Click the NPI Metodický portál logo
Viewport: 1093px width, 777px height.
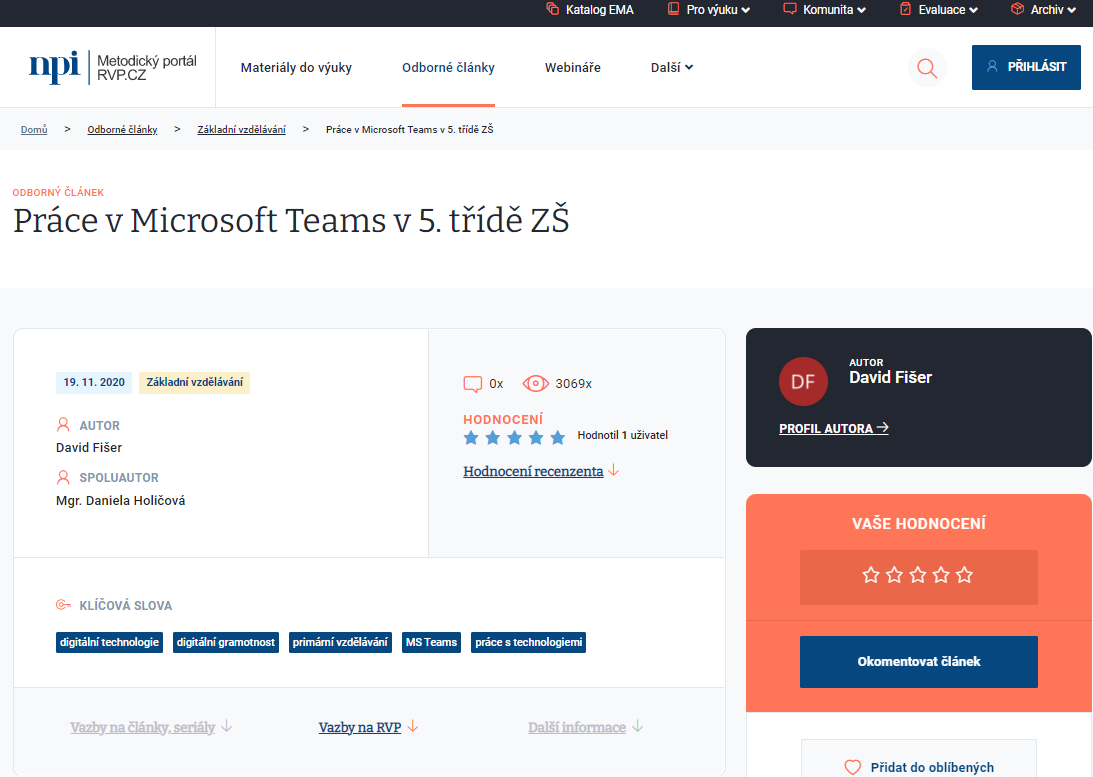coord(113,67)
